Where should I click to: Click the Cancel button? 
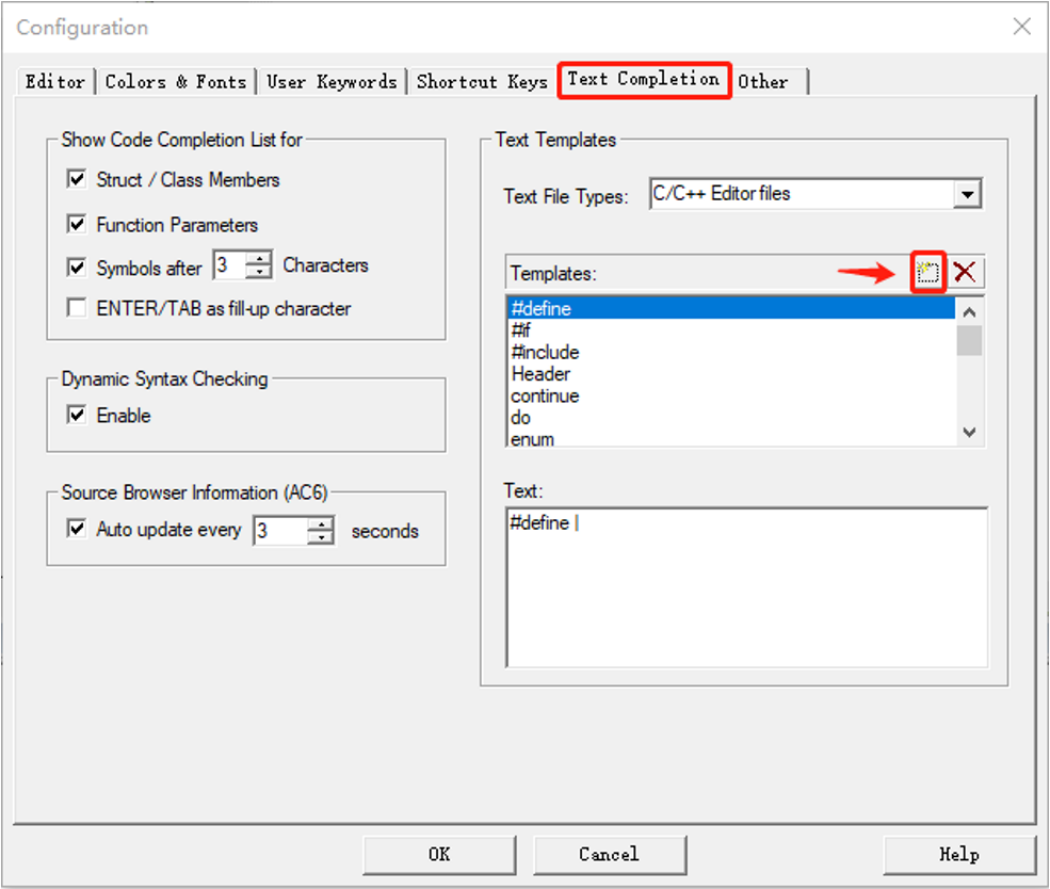(609, 854)
